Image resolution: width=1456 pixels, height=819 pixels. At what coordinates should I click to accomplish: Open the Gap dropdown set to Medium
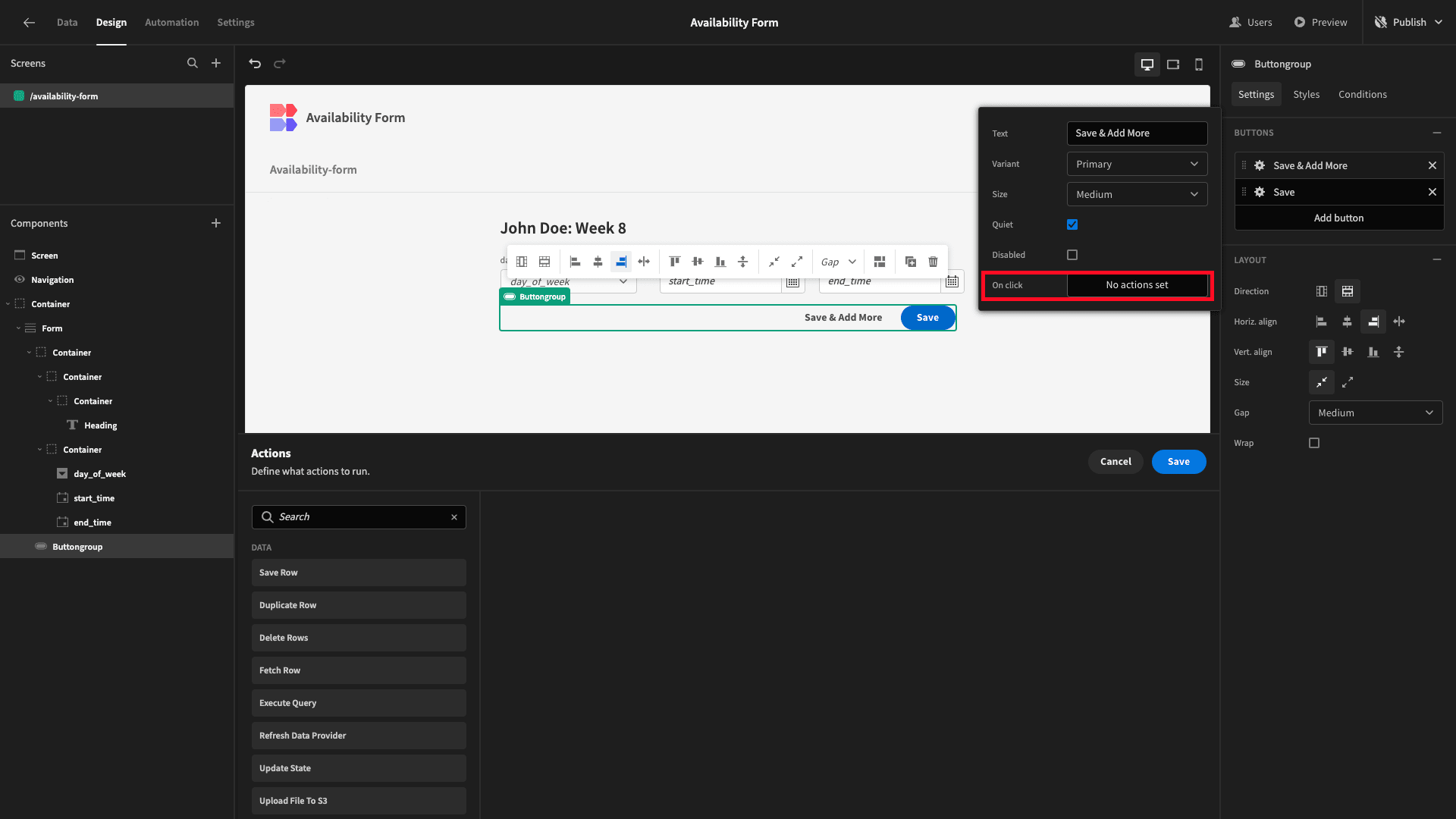1376,413
